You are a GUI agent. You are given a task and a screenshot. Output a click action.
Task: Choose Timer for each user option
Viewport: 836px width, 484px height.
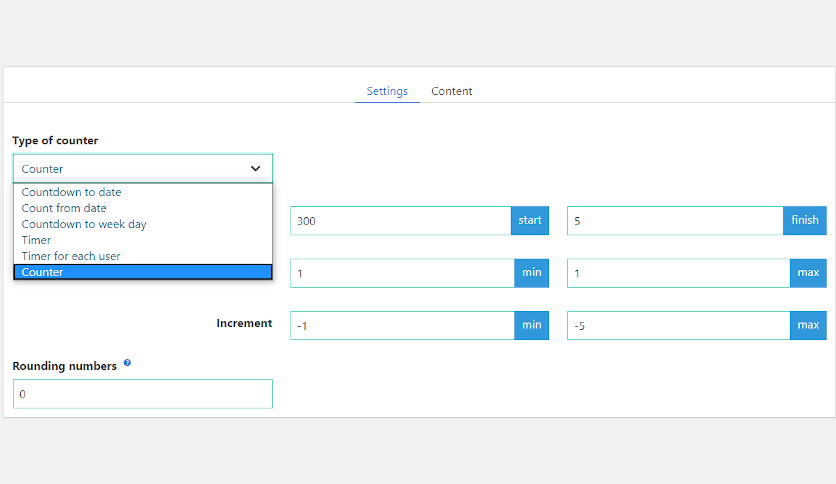71,256
